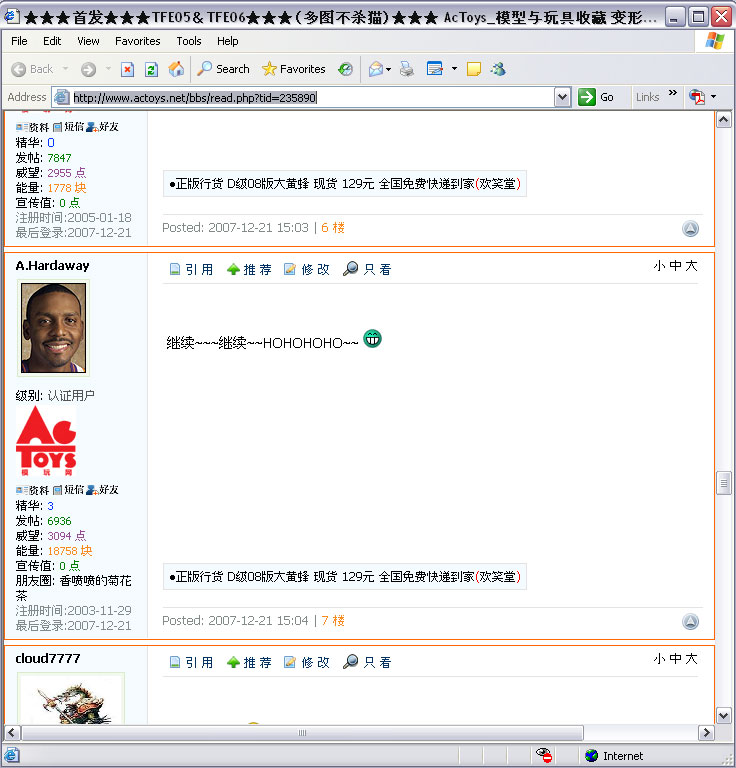Expand the Forward history dropdown arrow
Image resolution: width=736 pixels, height=768 pixels.
coord(108,69)
